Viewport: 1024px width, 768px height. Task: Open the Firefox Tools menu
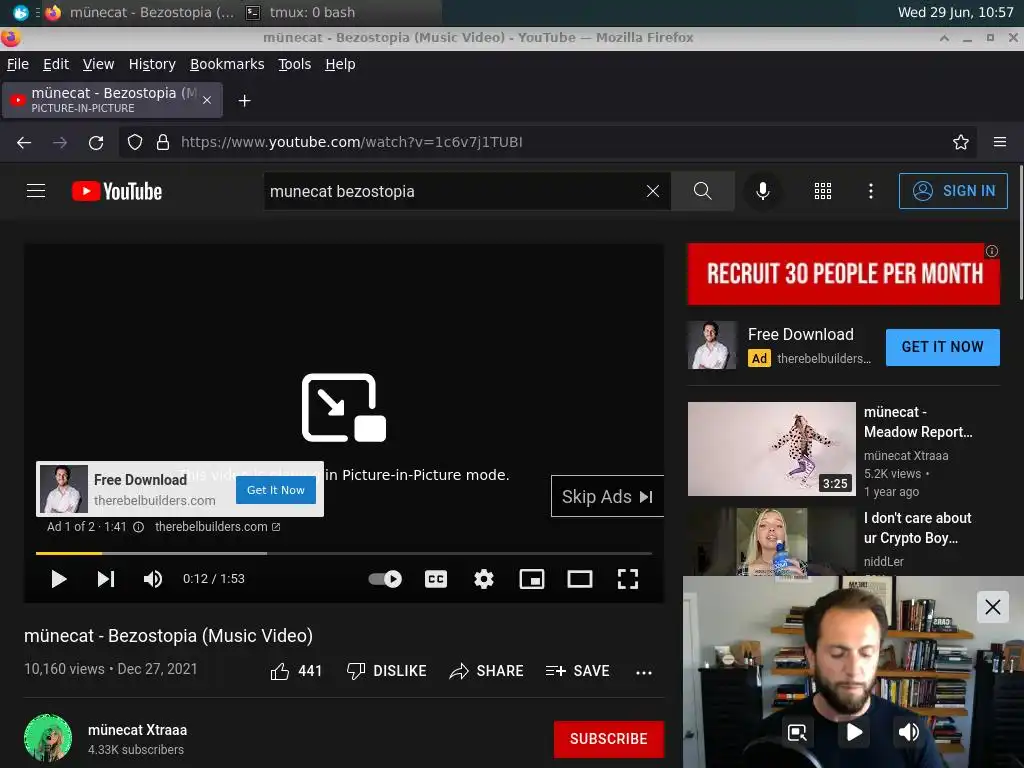pyautogui.click(x=295, y=64)
